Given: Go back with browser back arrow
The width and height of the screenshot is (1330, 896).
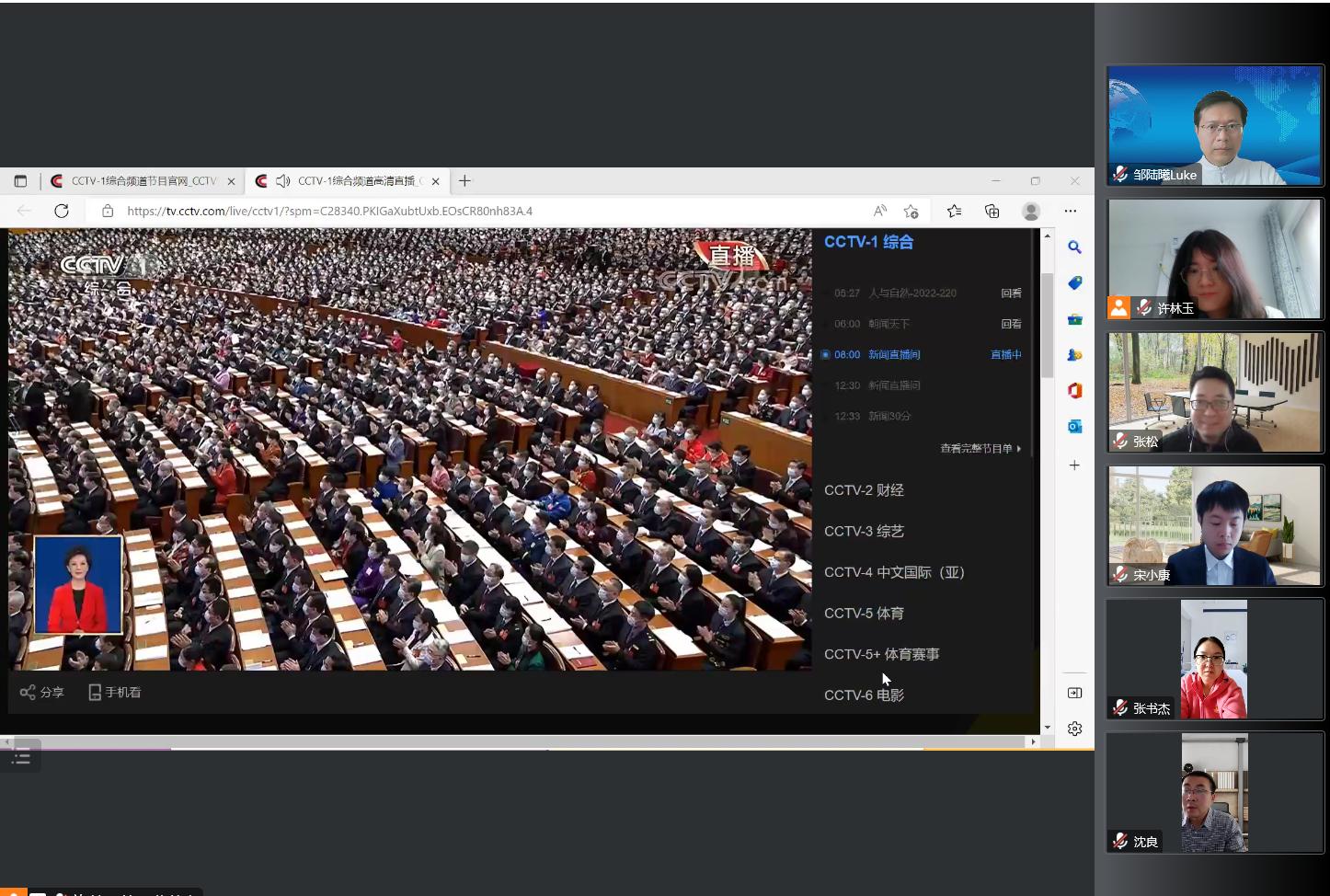Looking at the screenshot, I should [x=24, y=211].
